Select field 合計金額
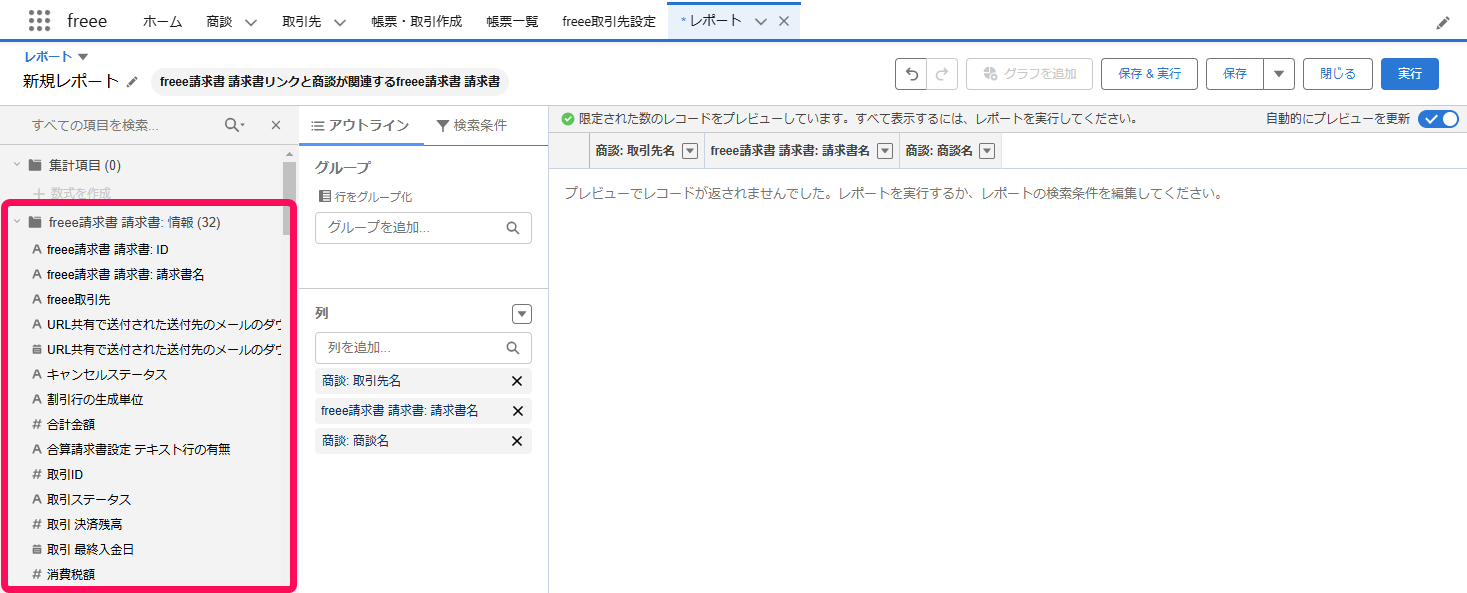Screen dimensions: 1467x593 click(x=71, y=424)
